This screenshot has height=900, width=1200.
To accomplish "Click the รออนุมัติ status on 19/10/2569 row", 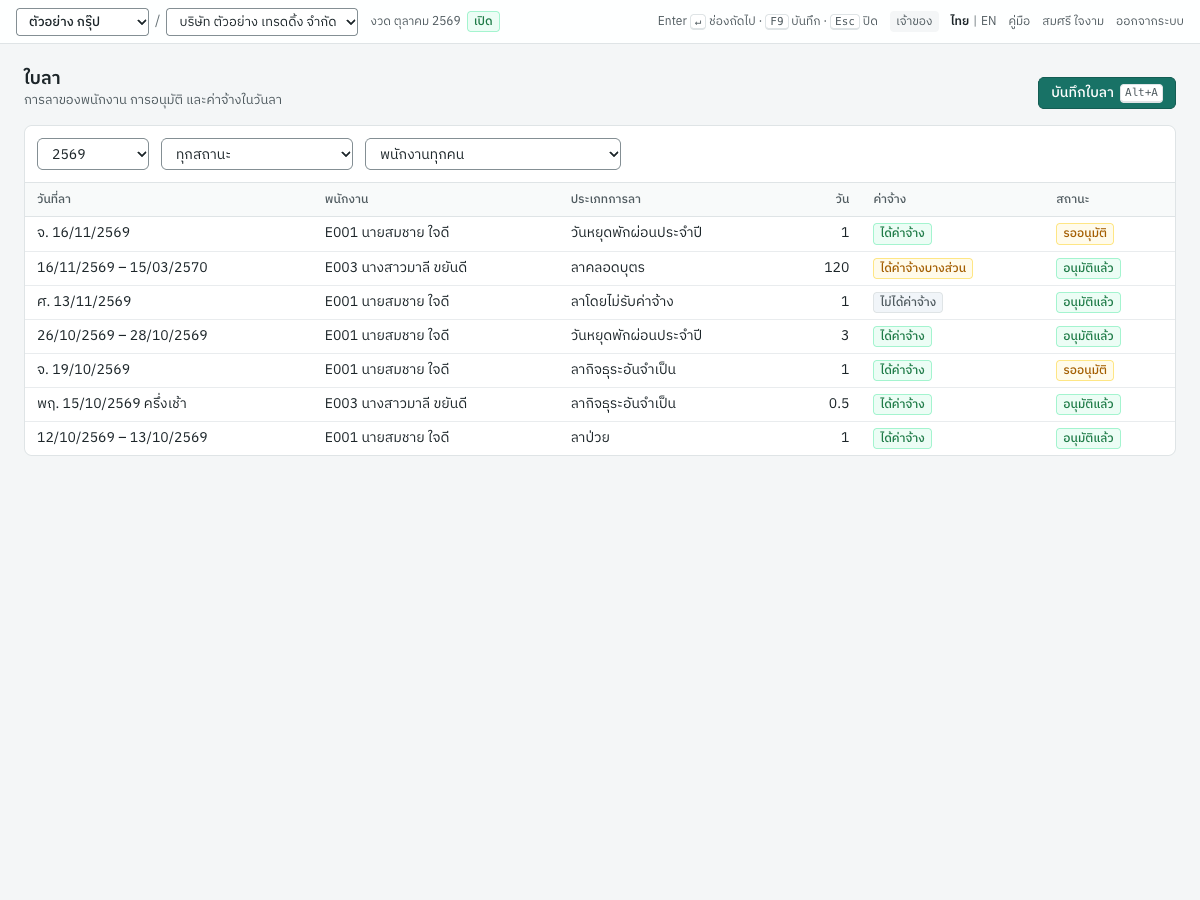I will 1085,370.
